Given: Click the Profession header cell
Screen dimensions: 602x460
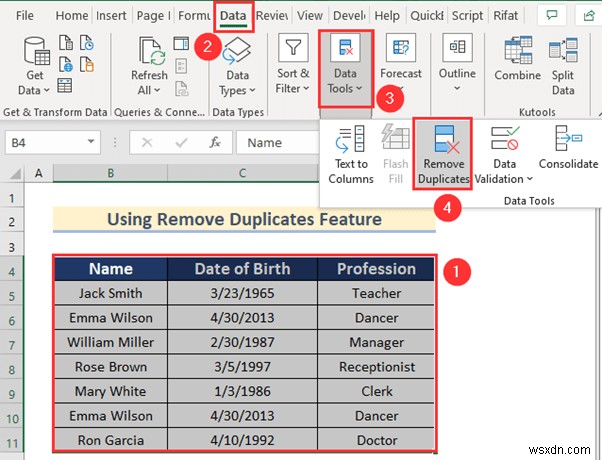Looking at the screenshot, I should point(376,269).
